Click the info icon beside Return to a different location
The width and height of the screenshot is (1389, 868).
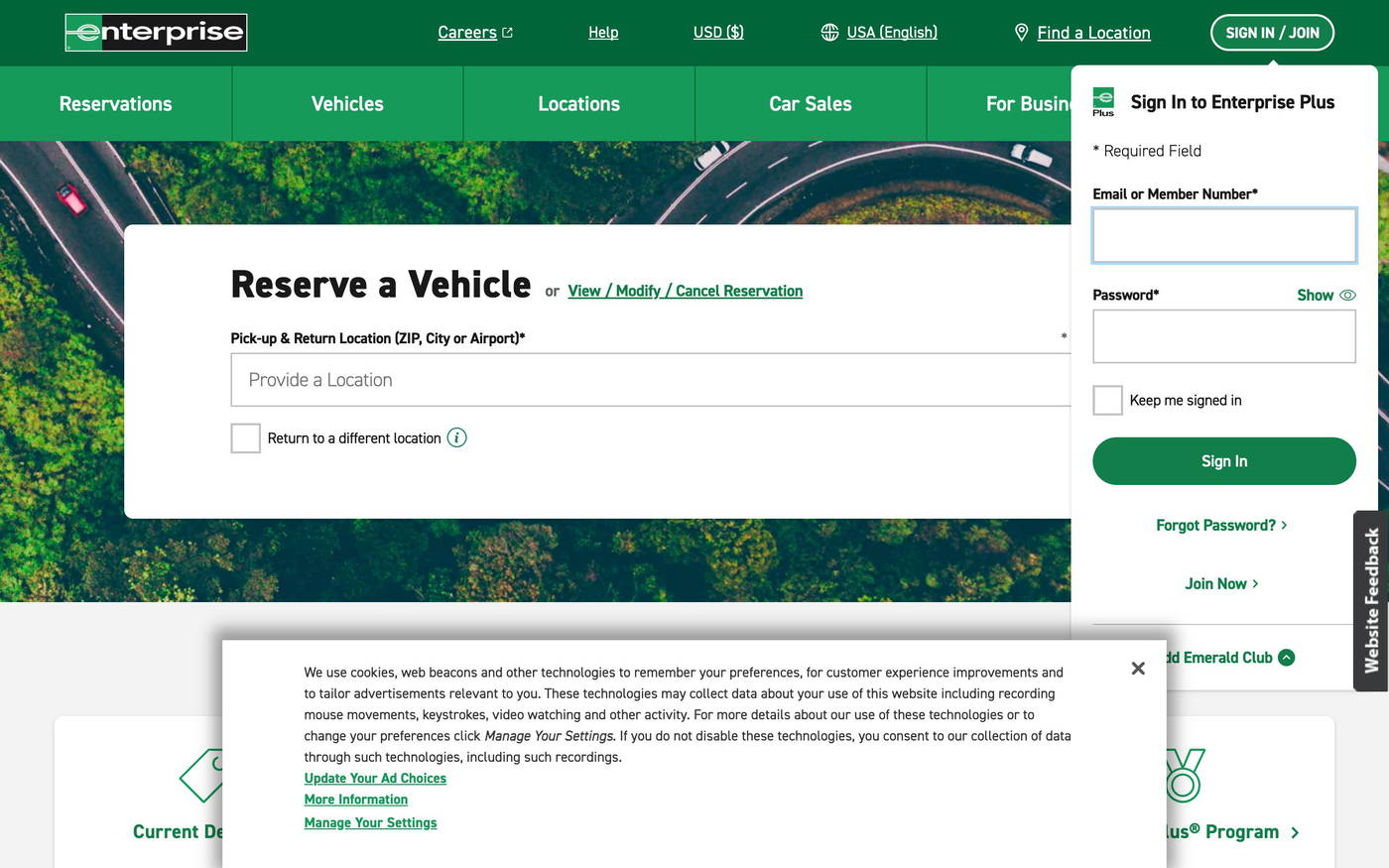pos(457,436)
